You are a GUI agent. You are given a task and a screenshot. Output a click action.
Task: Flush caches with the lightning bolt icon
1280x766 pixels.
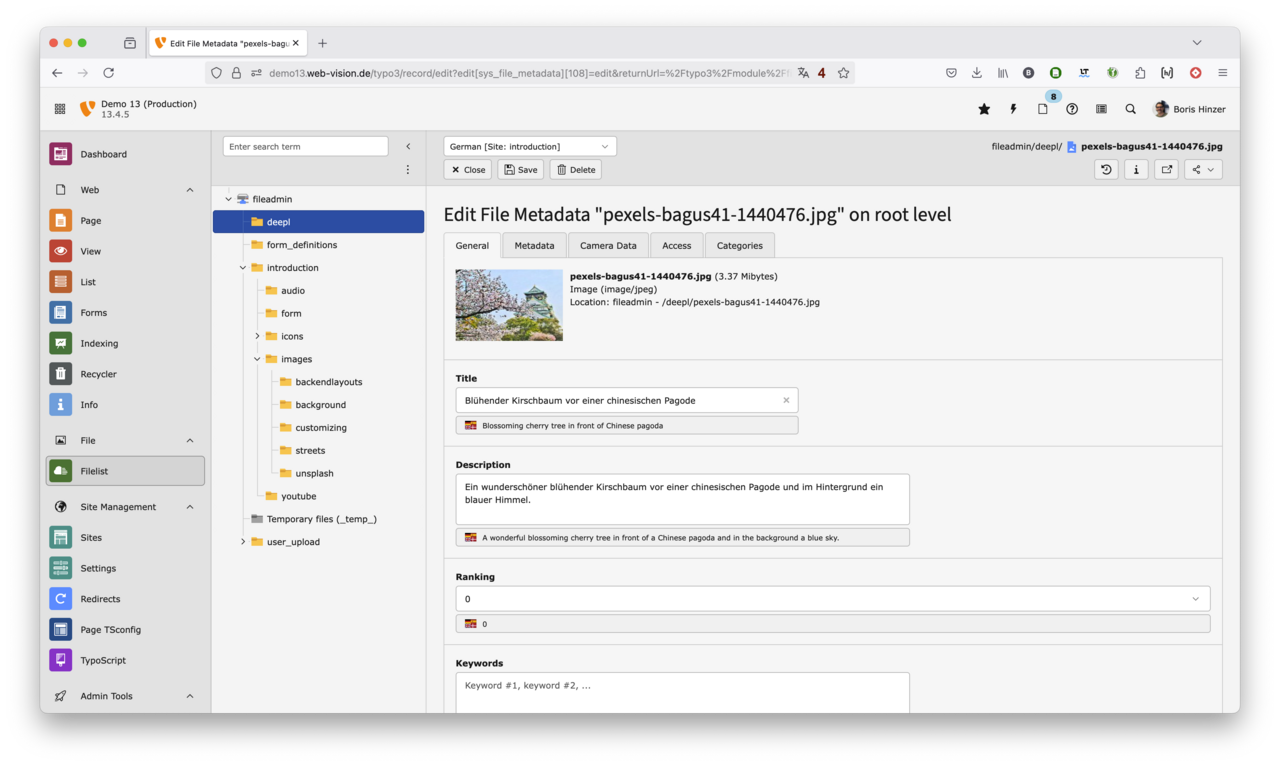pyautogui.click(x=1012, y=108)
